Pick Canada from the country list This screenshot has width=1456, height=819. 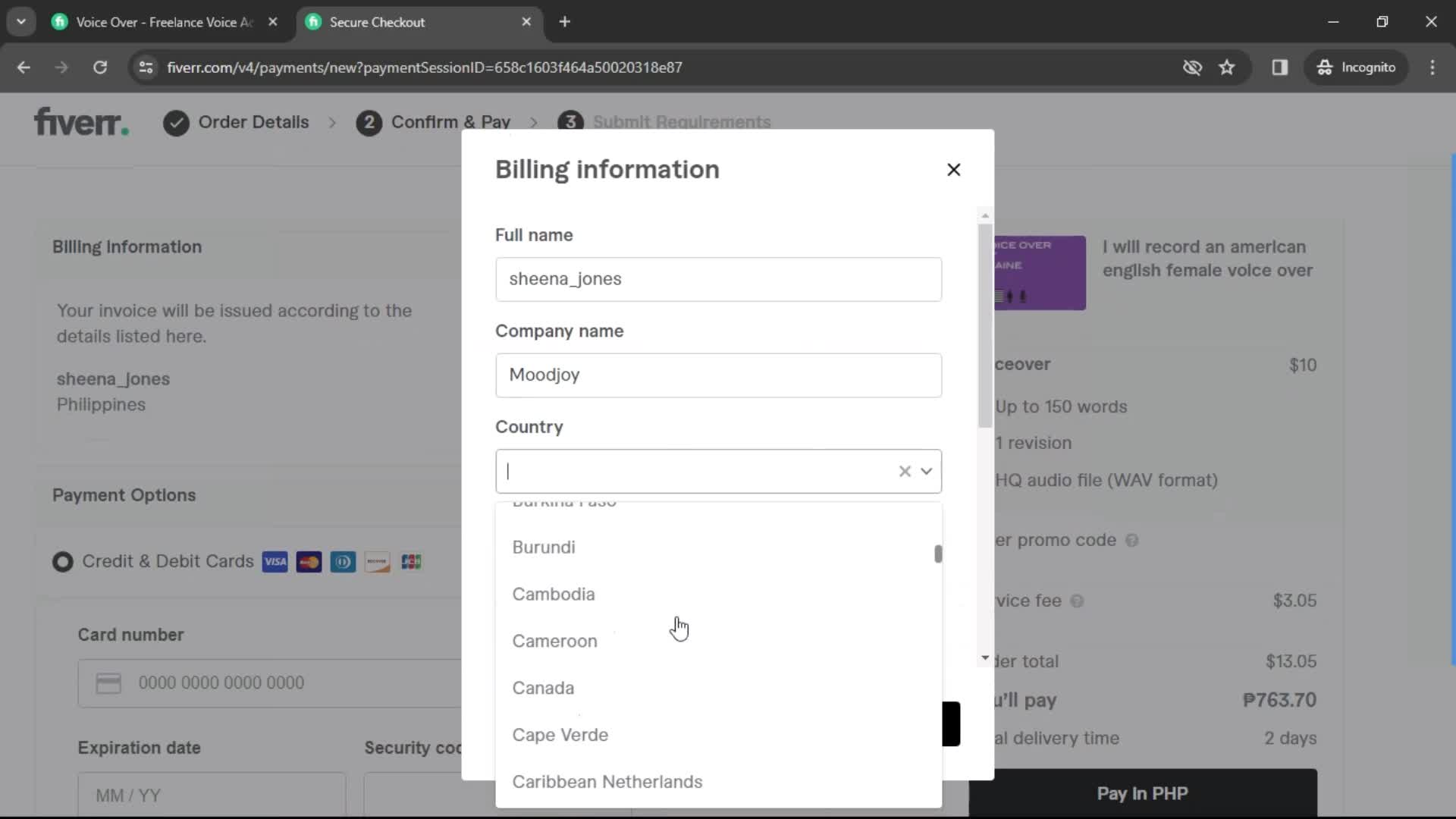coord(718,689)
